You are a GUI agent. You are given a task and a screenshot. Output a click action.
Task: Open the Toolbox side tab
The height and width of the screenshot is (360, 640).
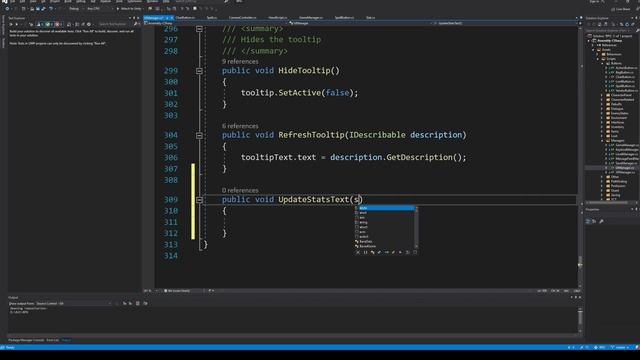pyautogui.click(x=3, y=43)
